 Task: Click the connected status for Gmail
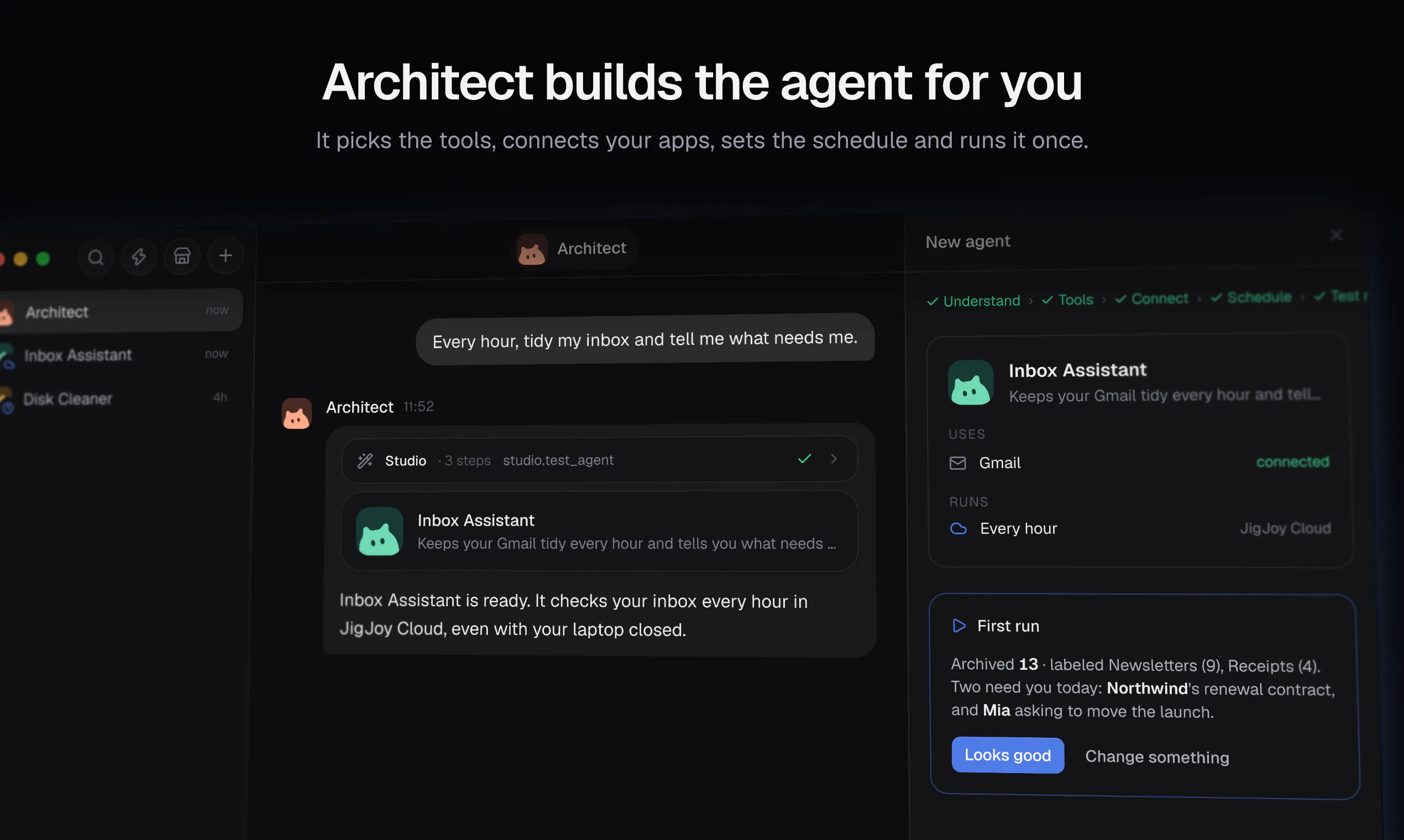click(1292, 462)
